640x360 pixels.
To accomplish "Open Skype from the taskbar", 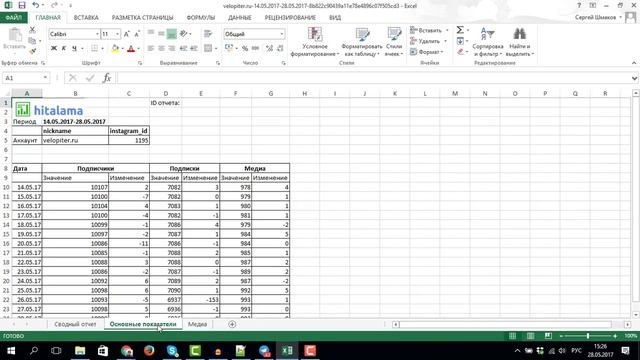I will point(172,351).
